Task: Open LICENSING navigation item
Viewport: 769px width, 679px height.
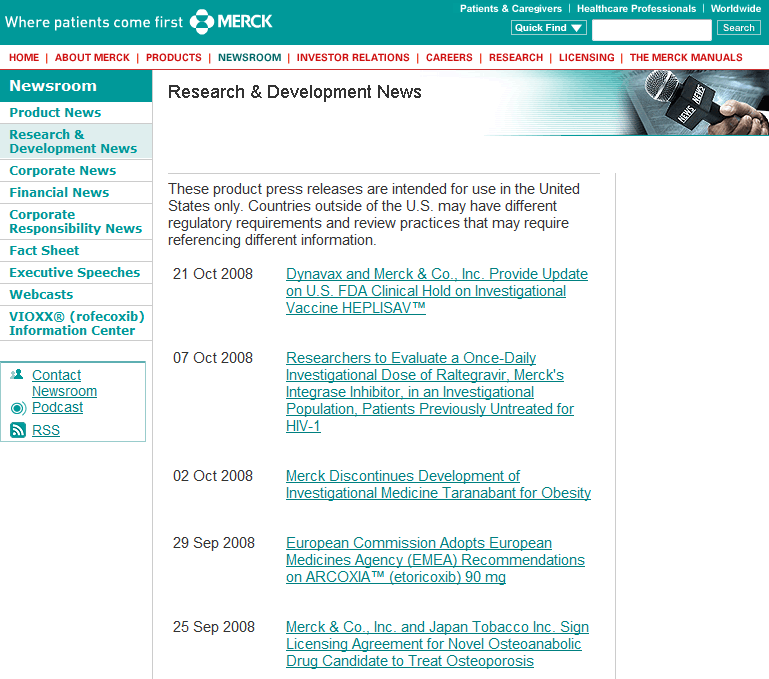Action: click(x=587, y=57)
